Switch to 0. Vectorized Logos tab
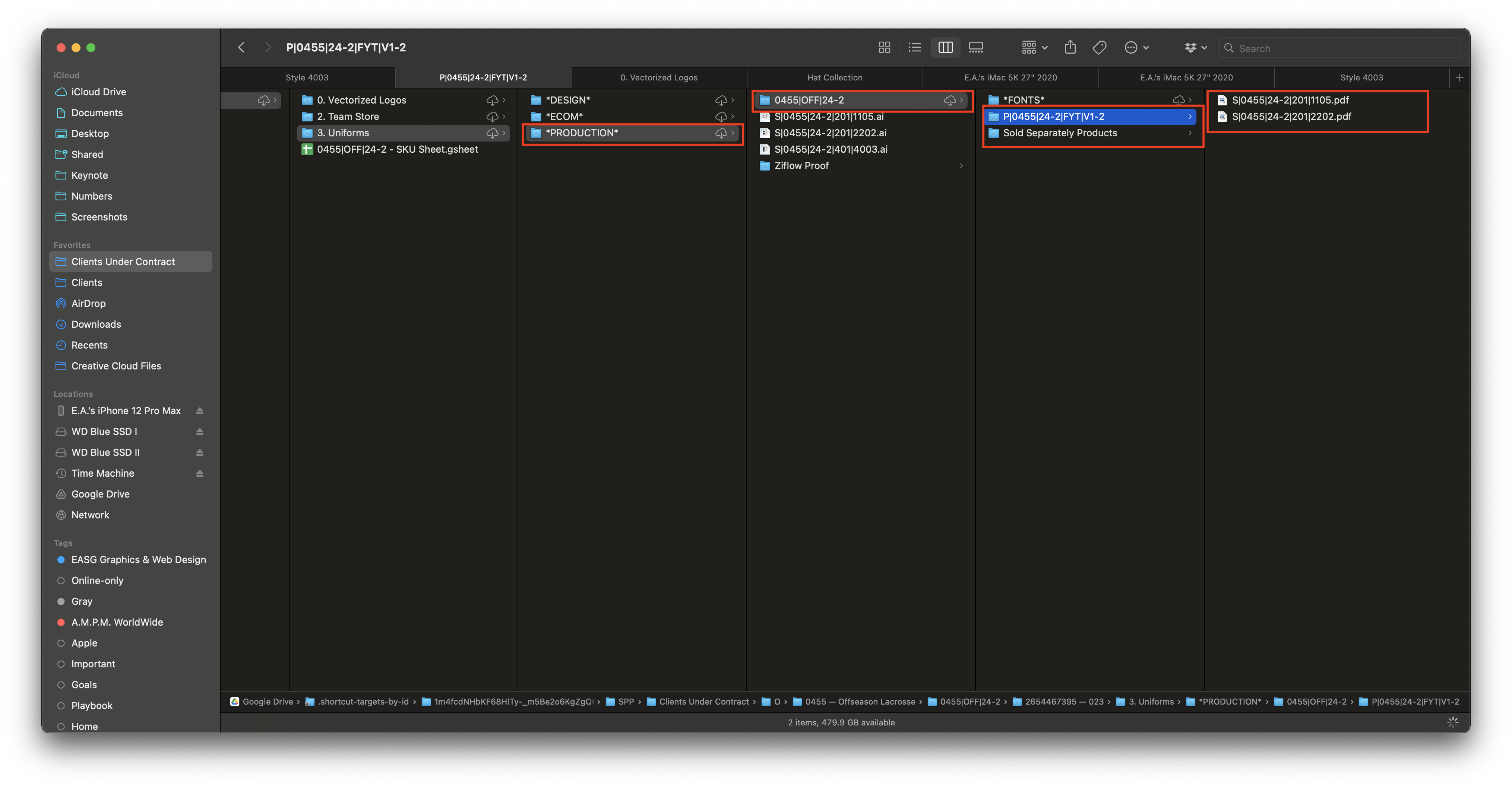Viewport: 1512px width, 788px height. pos(658,77)
